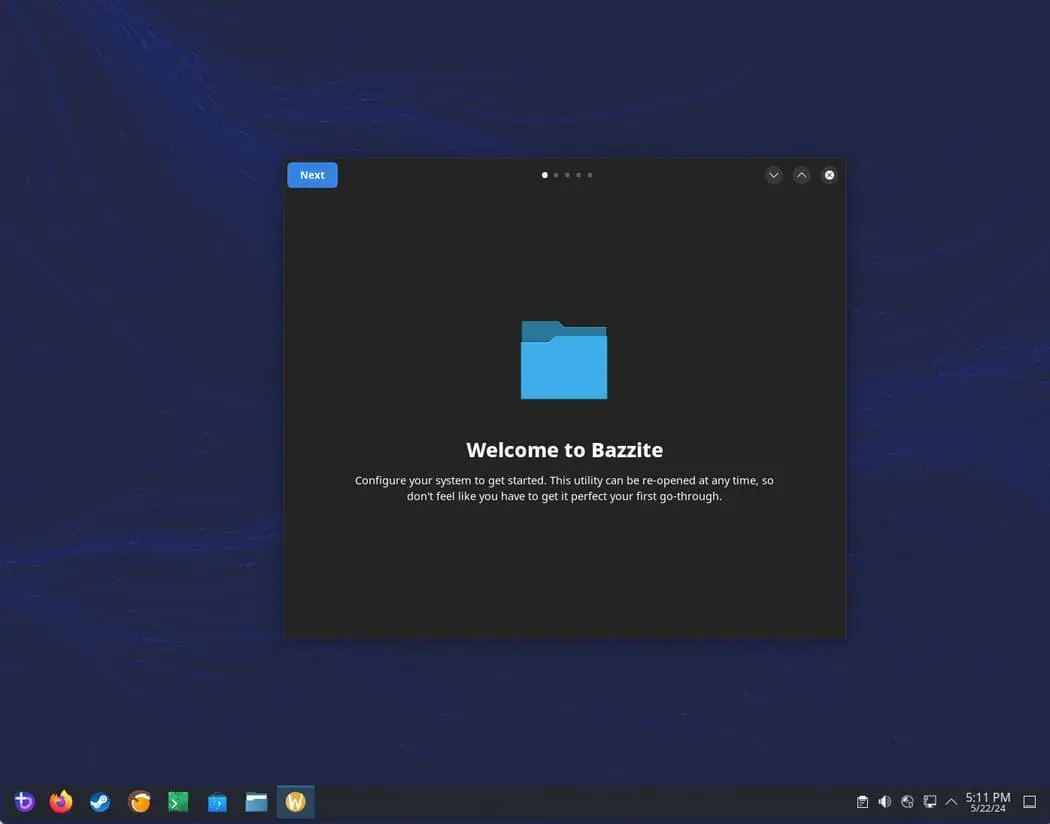Minimize the Welcome window with the down chevron

pos(773,175)
